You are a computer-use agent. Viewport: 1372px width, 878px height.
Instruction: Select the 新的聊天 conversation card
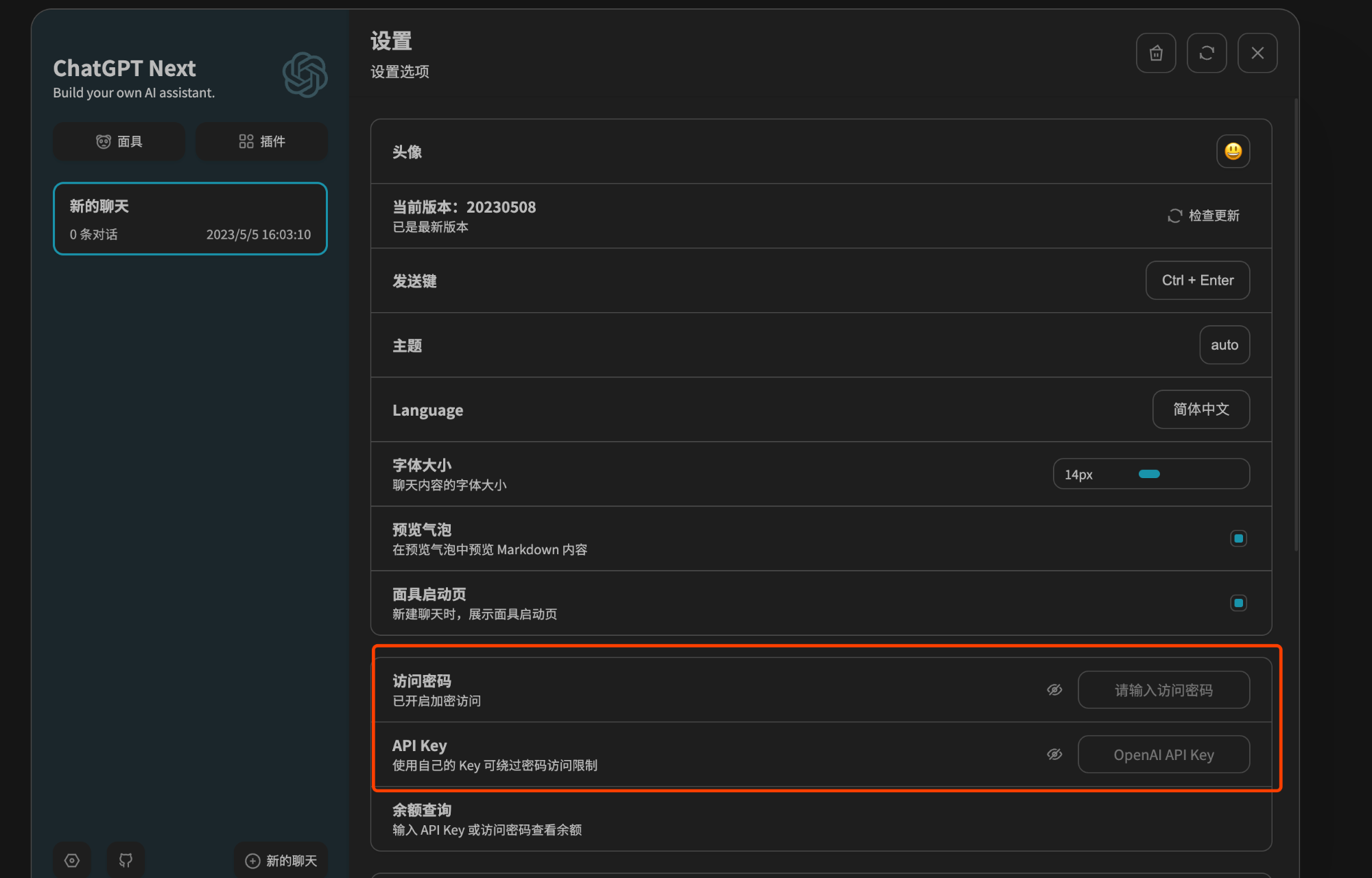pyautogui.click(x=190, y=219)
